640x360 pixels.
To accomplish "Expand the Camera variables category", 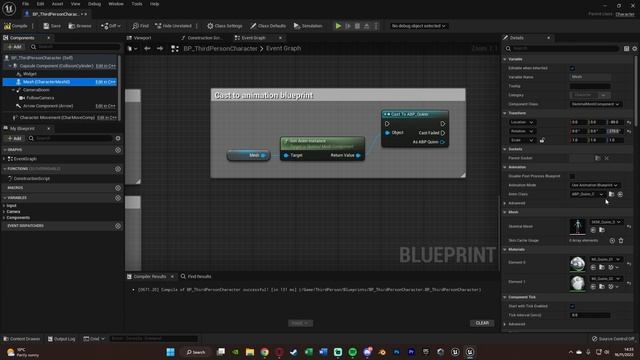I will 4,211.
